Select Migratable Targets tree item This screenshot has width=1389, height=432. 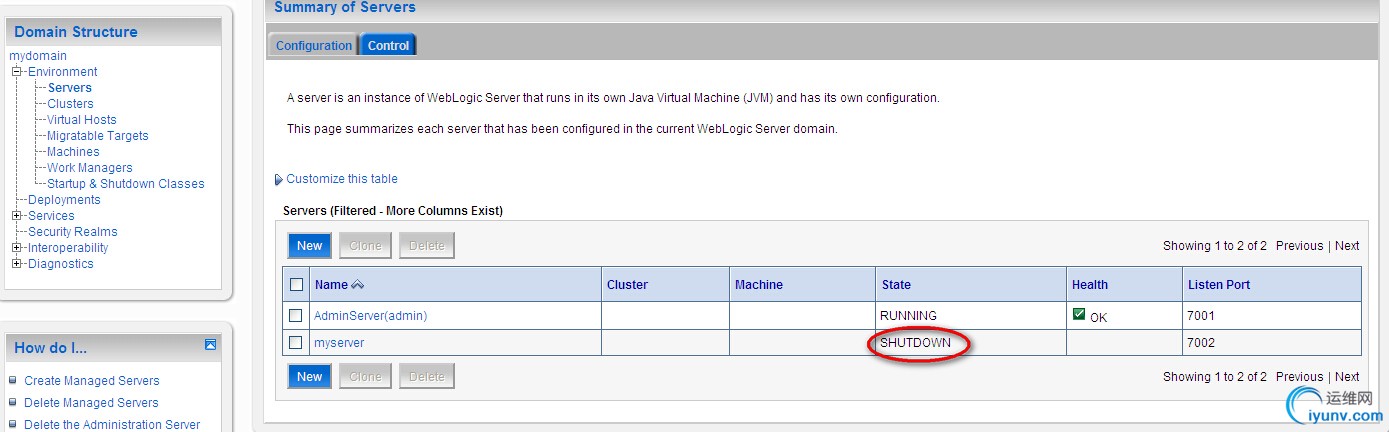coord(98,136)
